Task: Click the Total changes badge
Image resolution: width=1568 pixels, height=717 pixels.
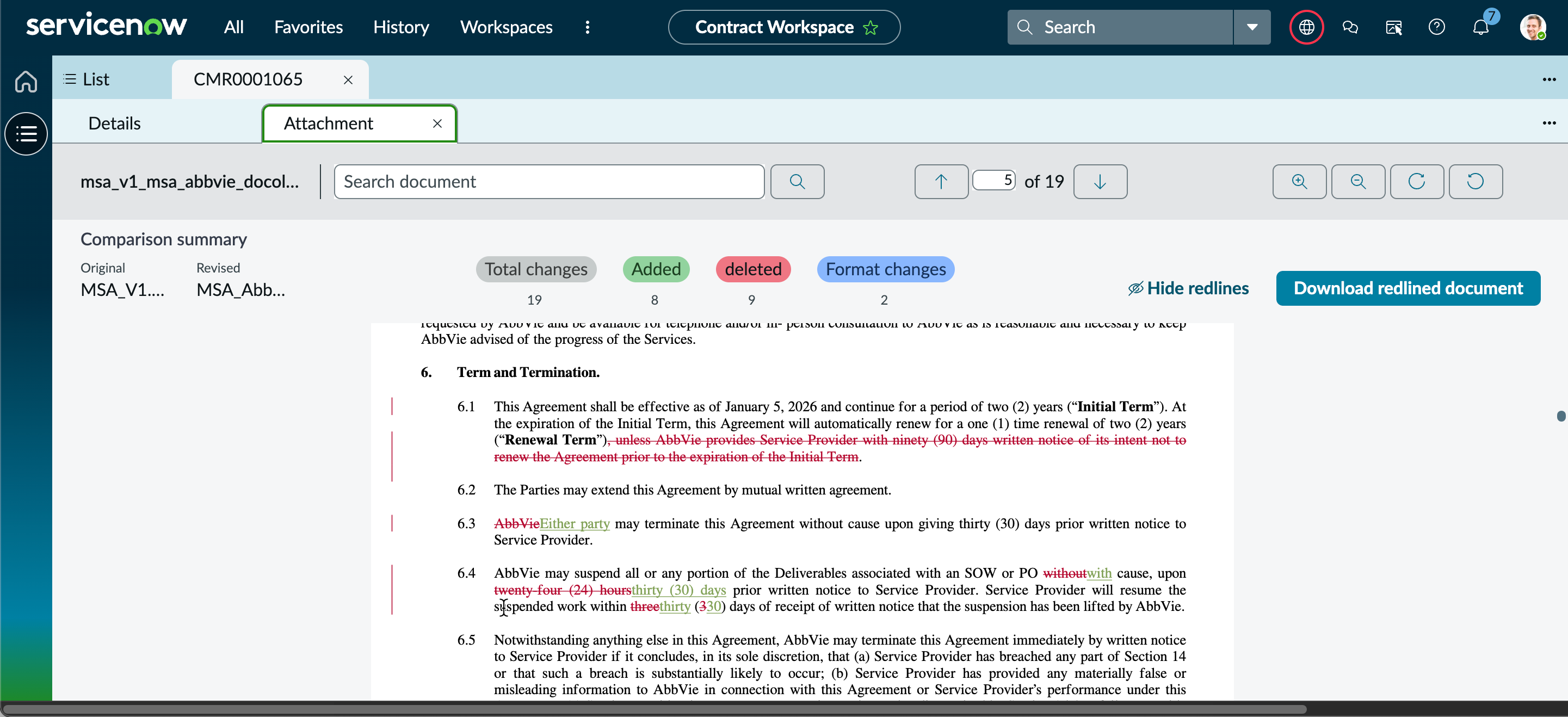Action: coord(536,269)
